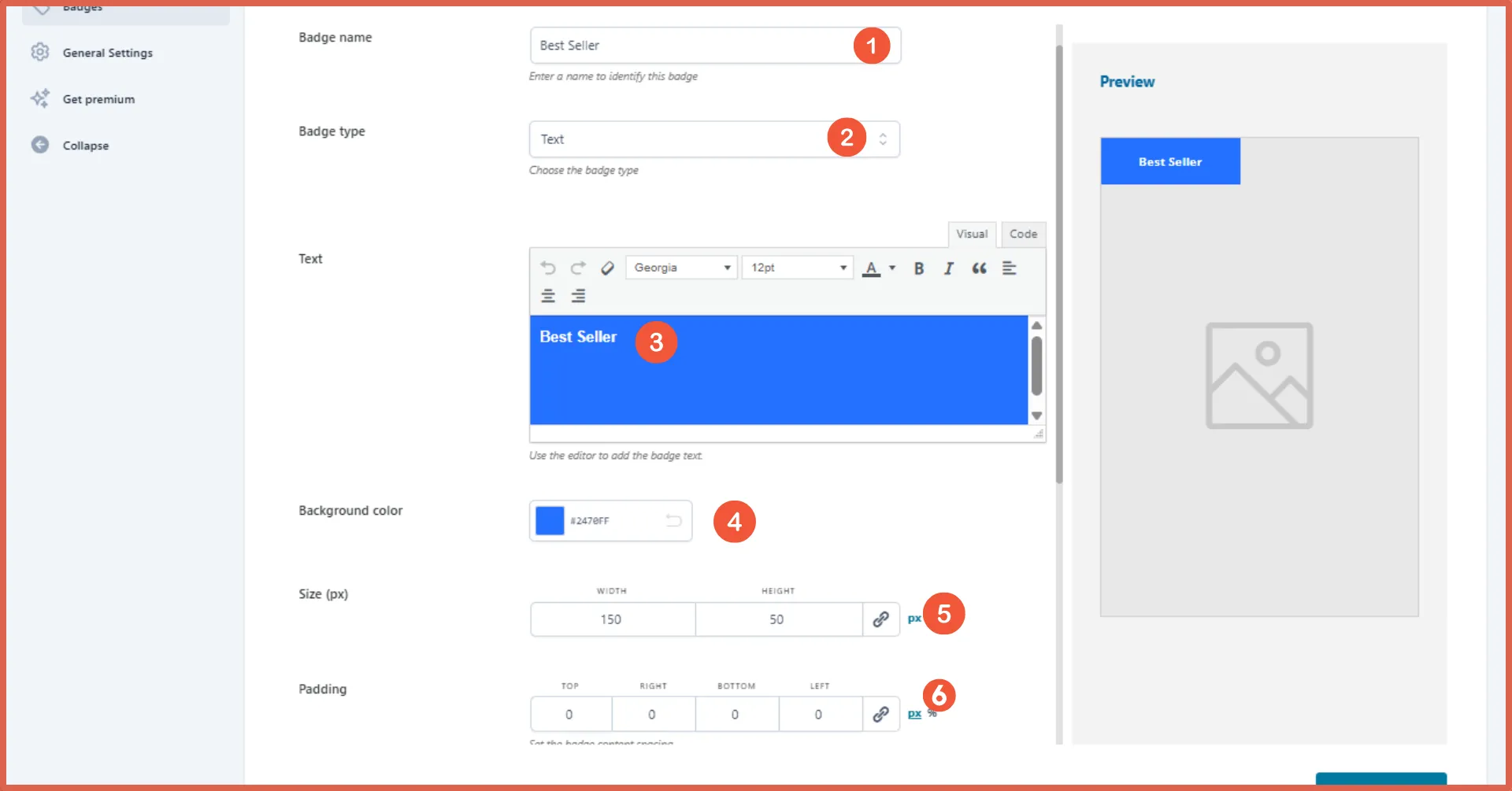Click the blue background color swatch

point(550,521)
